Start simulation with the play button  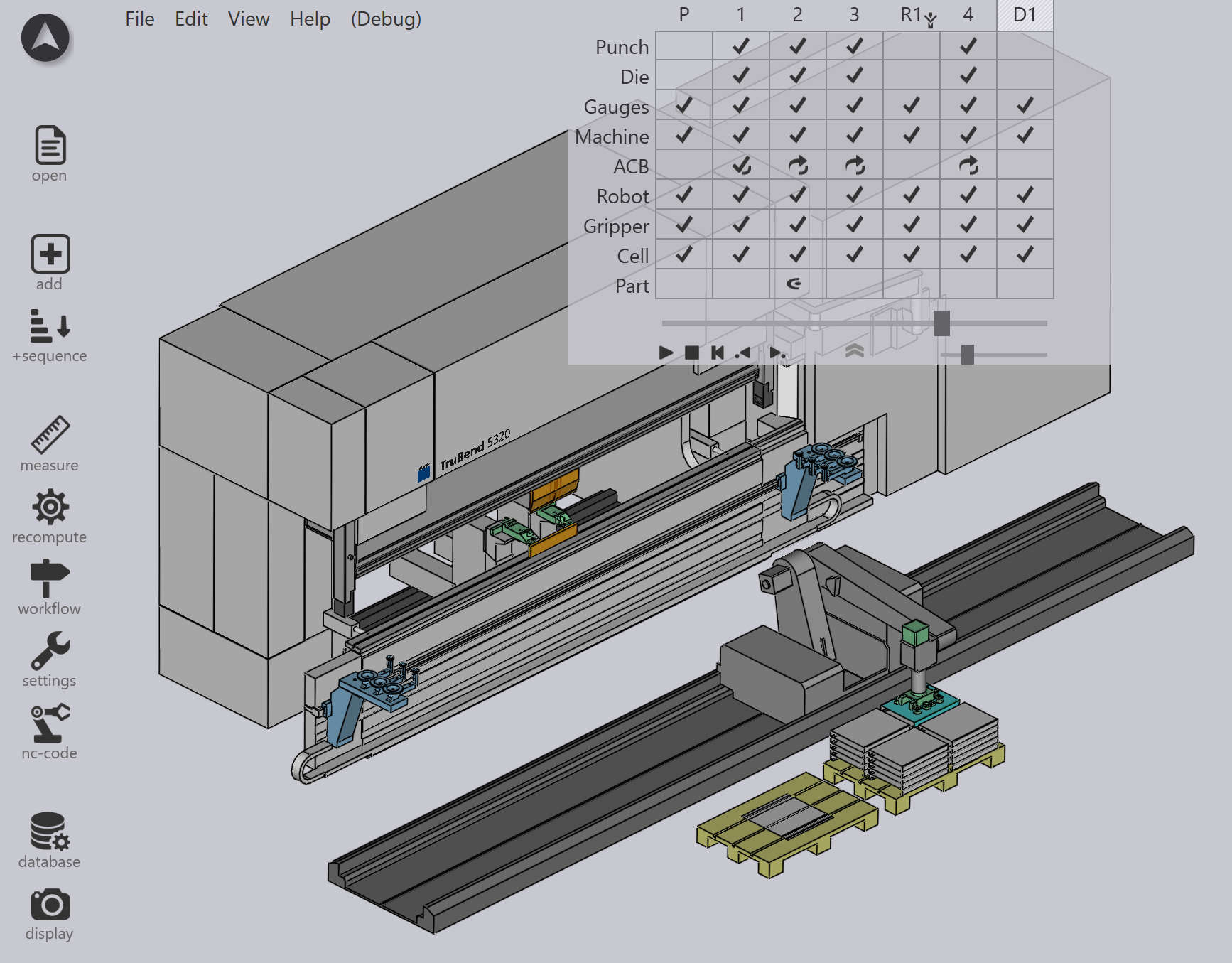click(x=666, y=353)
